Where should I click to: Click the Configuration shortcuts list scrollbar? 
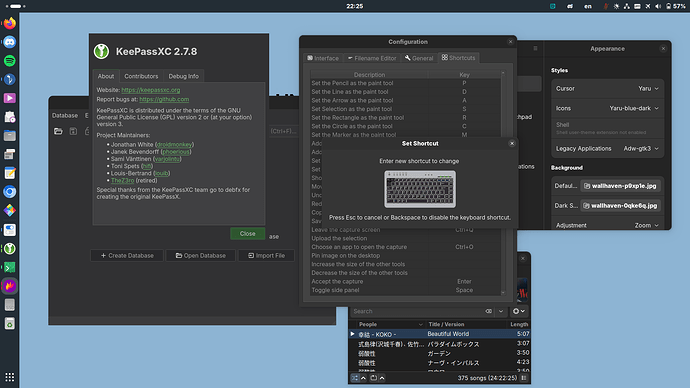(x=503, y=183)
